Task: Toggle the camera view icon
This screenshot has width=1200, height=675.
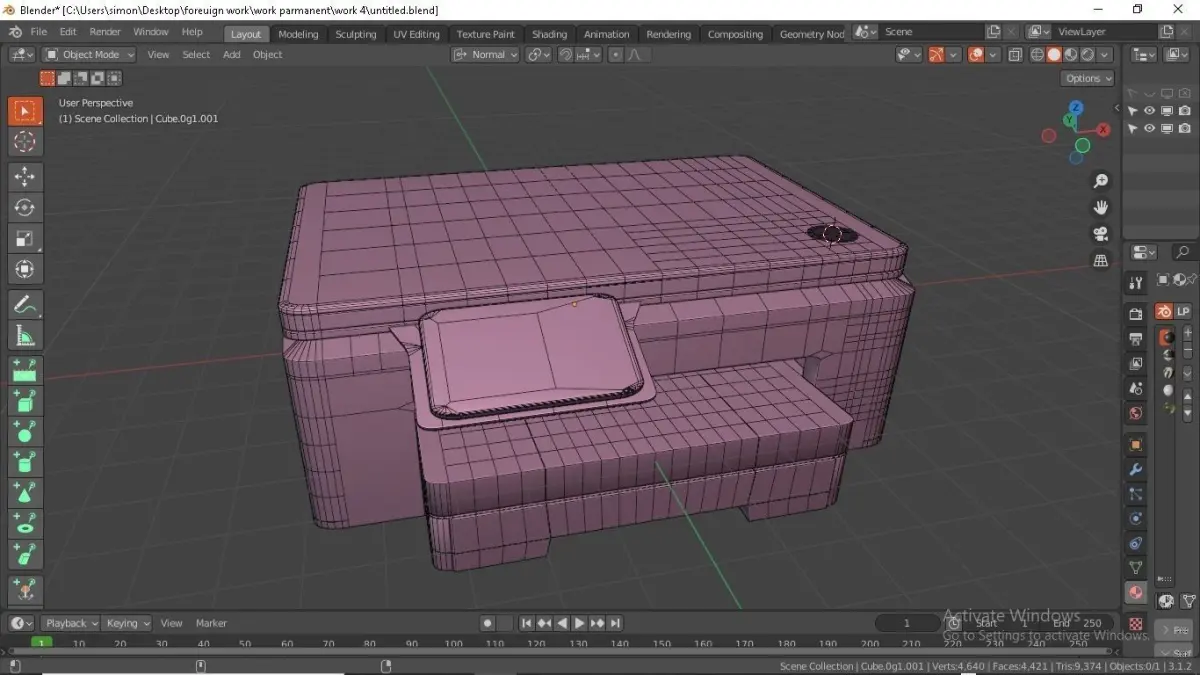Action: point(1101,233)
